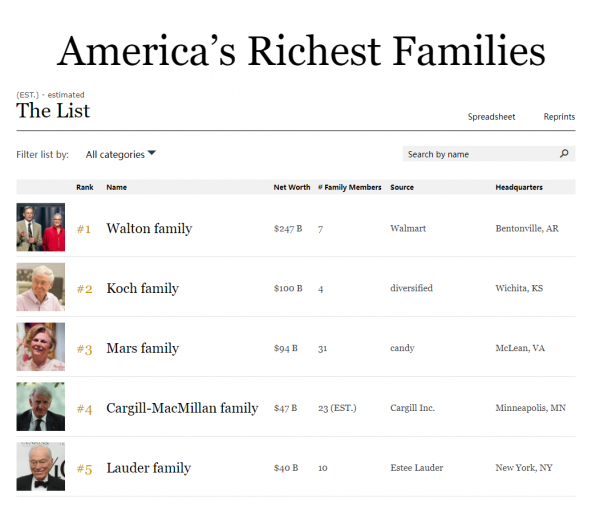Open the All categories filter dropdown
Viewport: 600px width, 505px height.
point(121,154)
